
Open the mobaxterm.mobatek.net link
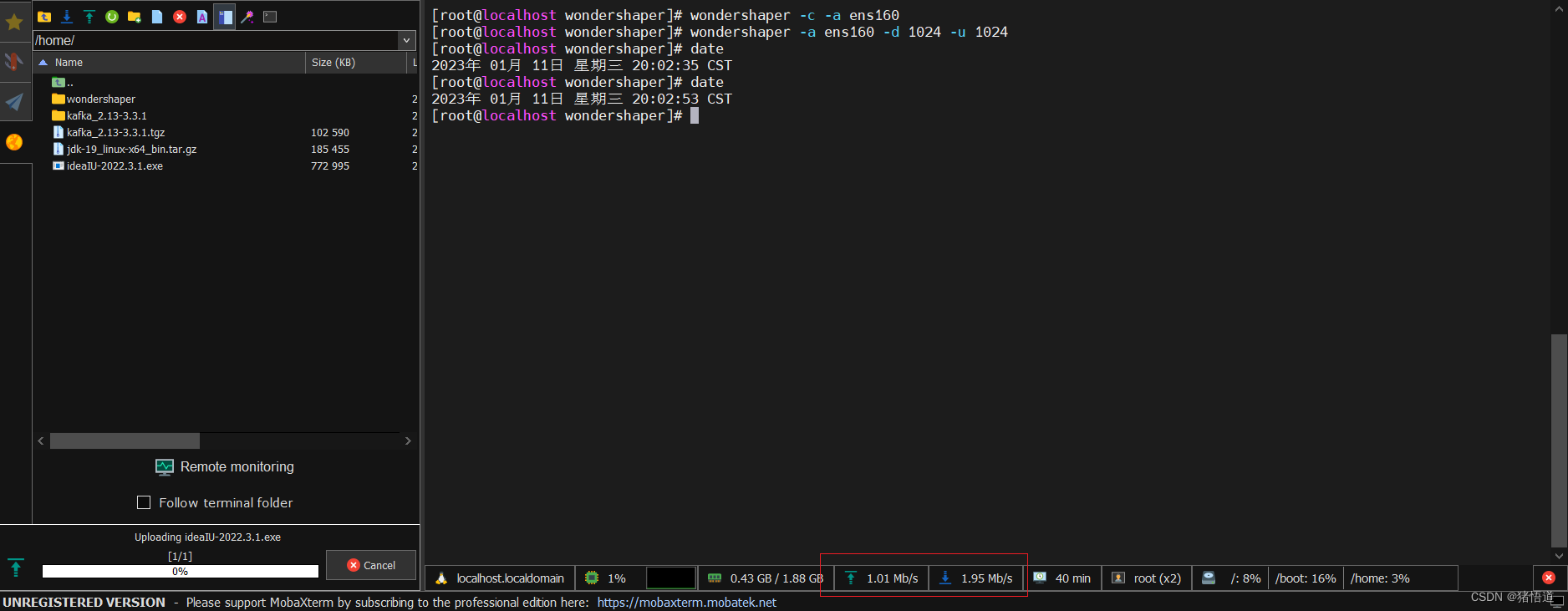click(686, 602)
